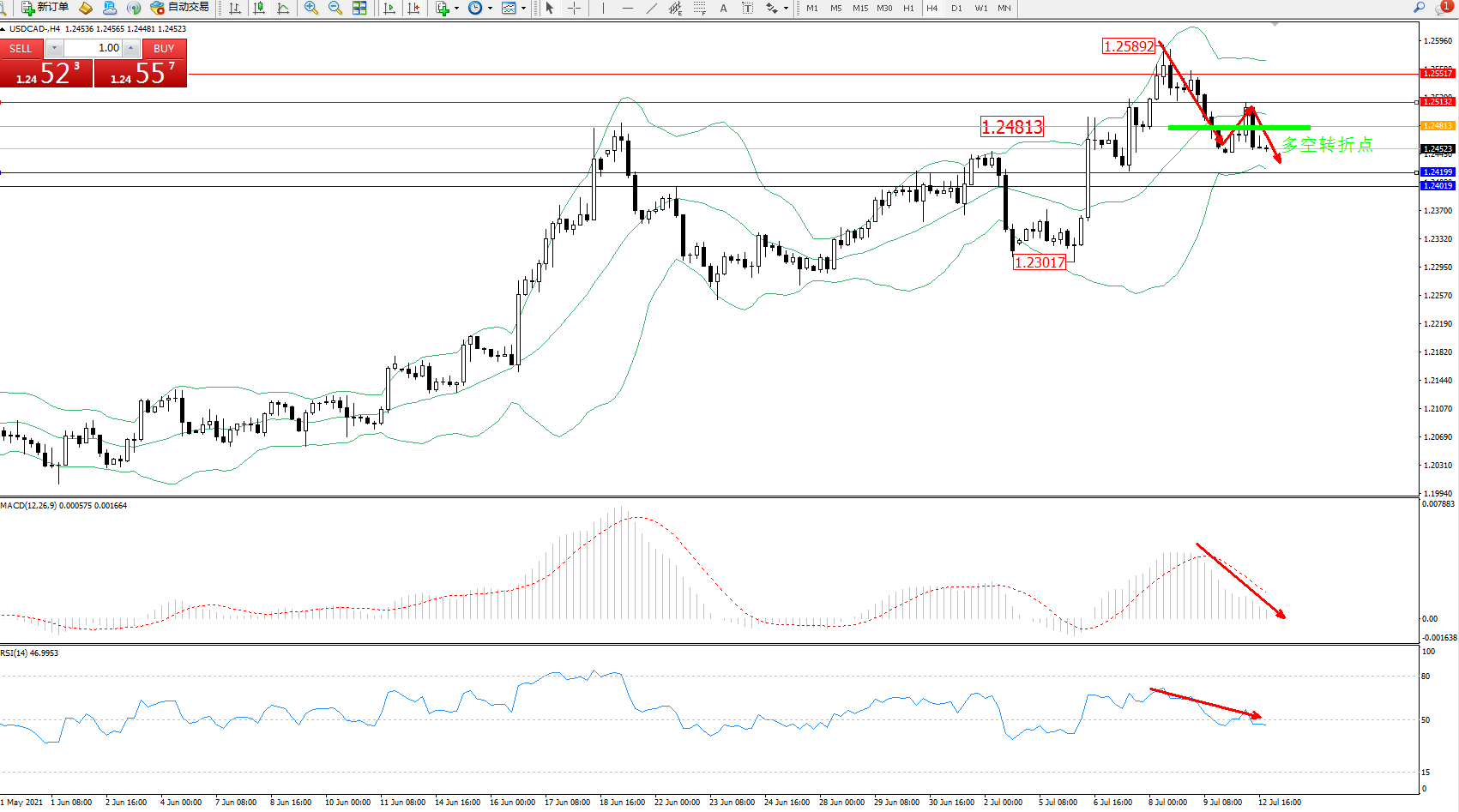This screenshot has height=812, width=1459.
Task: Switch chart to line chart style
Action: tap(283, 8)
